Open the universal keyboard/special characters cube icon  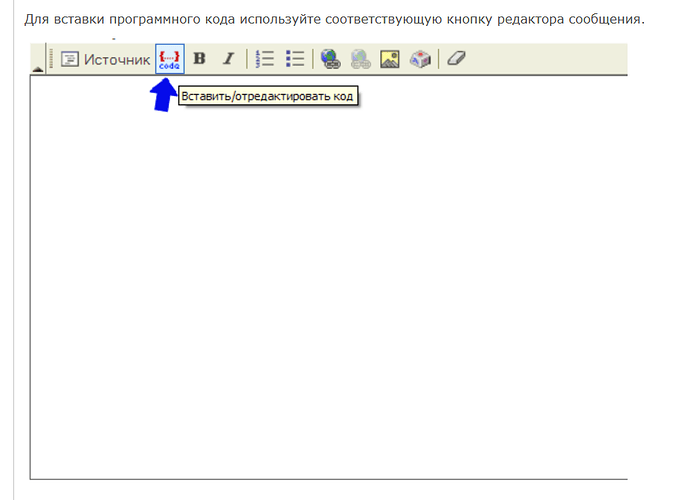coord(420,59)
